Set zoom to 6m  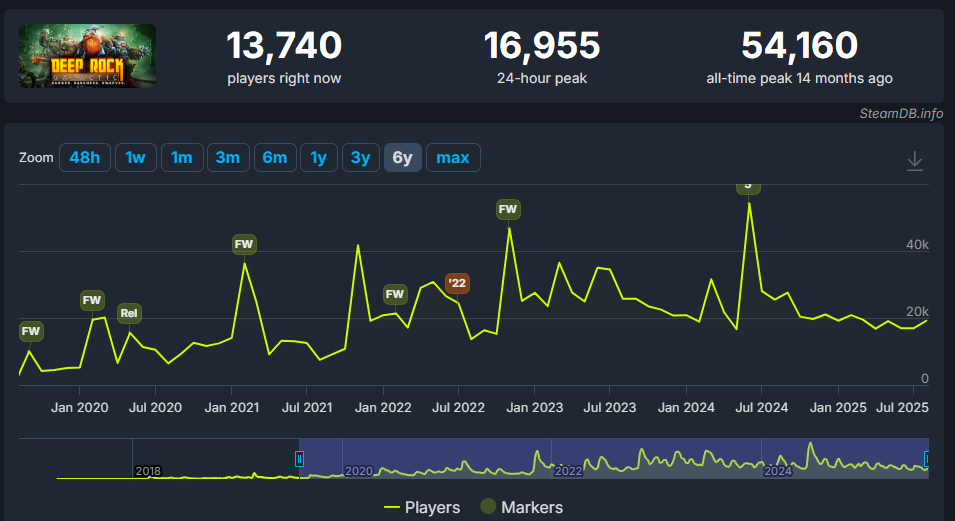point(275,158)
